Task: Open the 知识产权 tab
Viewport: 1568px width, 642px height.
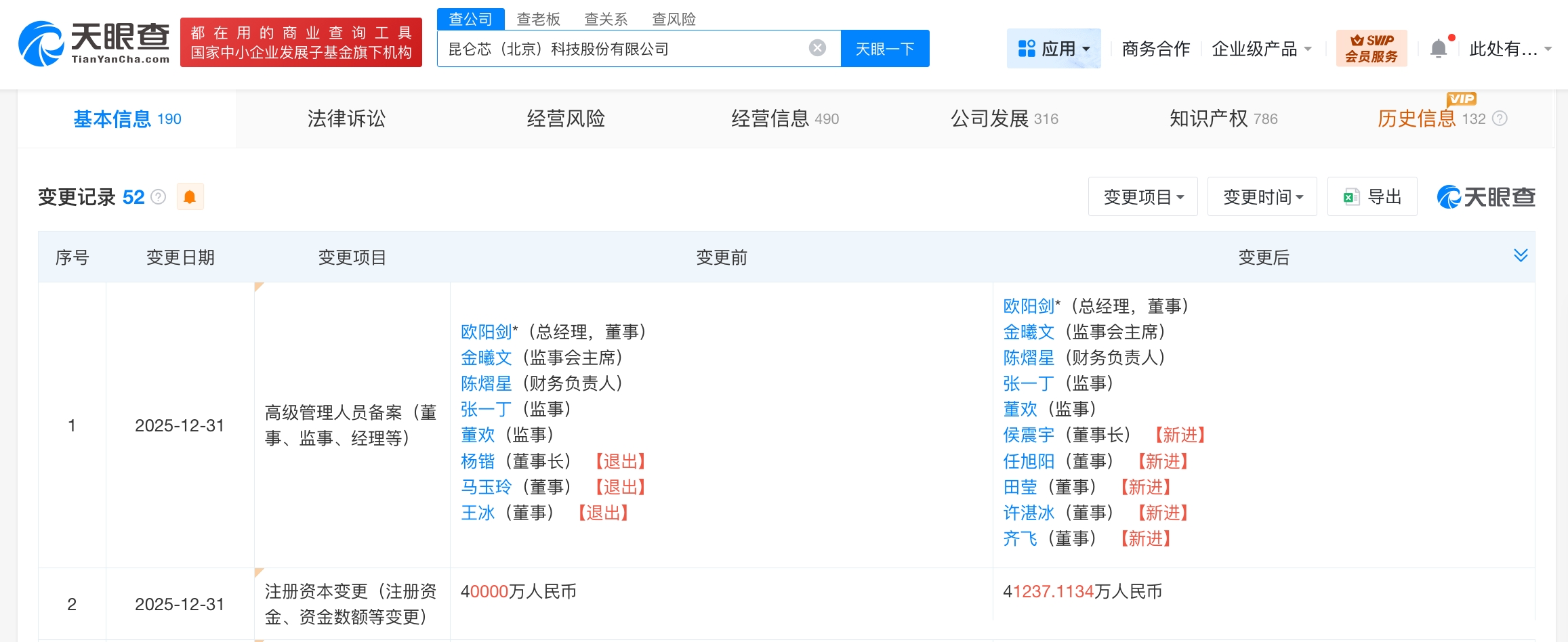Action: (1212, 119)
